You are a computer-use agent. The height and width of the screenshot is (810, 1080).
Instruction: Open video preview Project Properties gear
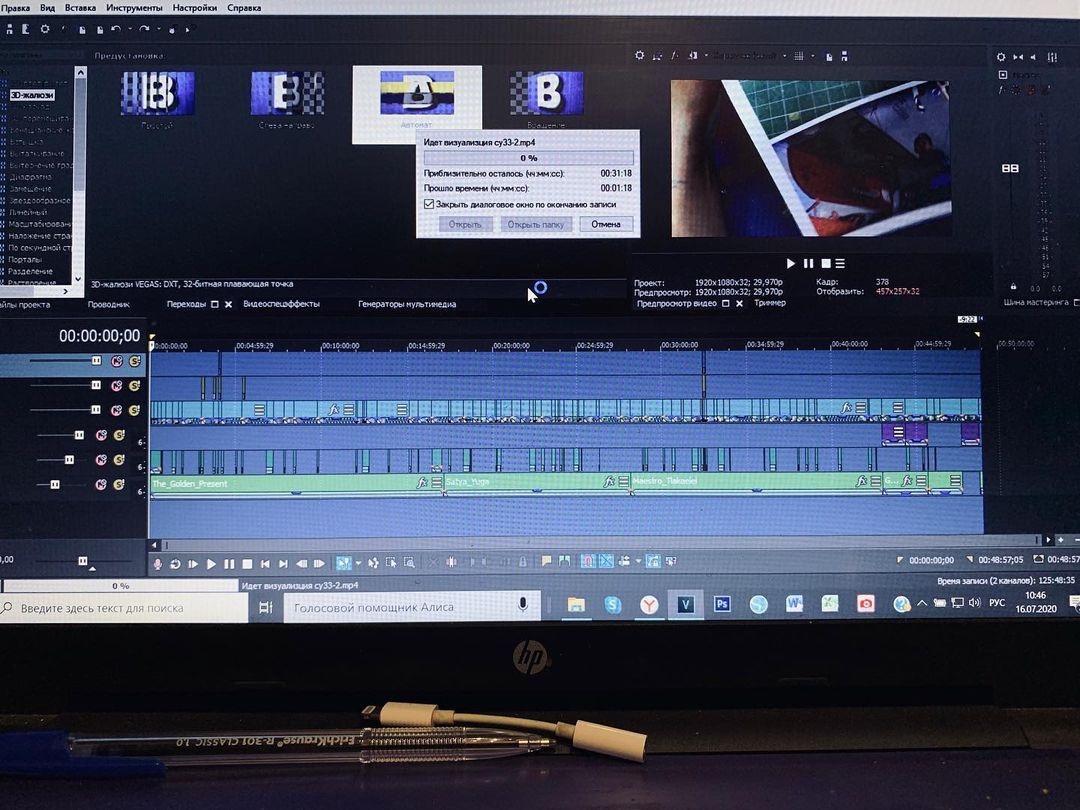[640, 55]
